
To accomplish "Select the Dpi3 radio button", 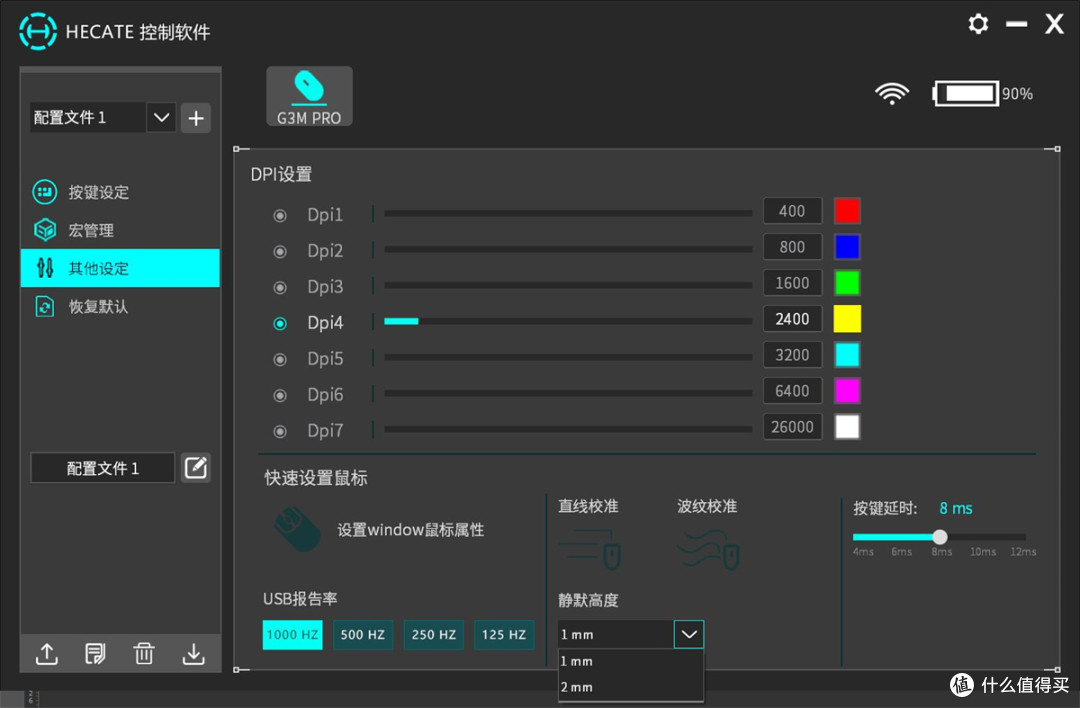I will pos(280,287).
